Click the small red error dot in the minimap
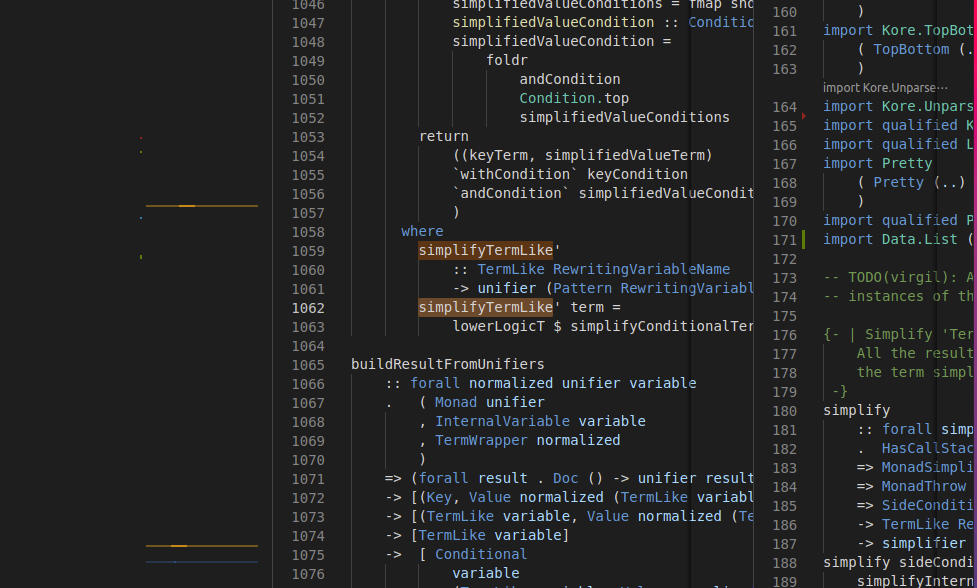This screenshot has height=588, width=977. point(141,139)
